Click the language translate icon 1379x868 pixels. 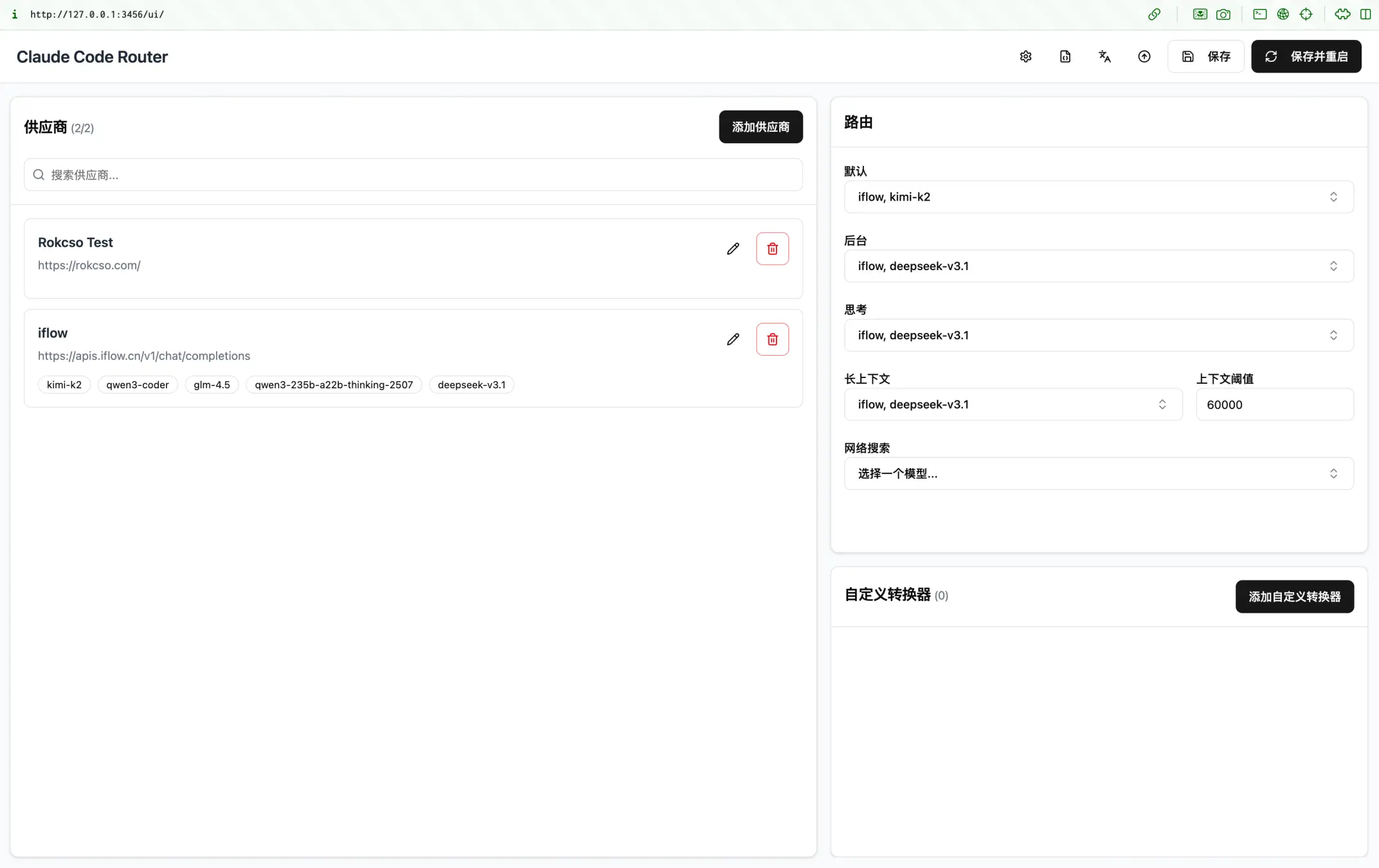pos(1104,57)
